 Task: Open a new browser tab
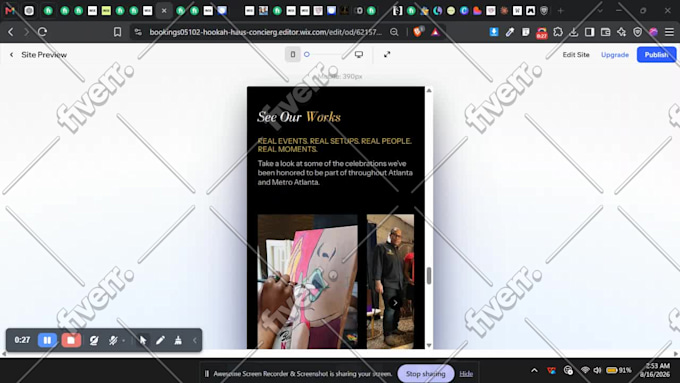[560, 10]
